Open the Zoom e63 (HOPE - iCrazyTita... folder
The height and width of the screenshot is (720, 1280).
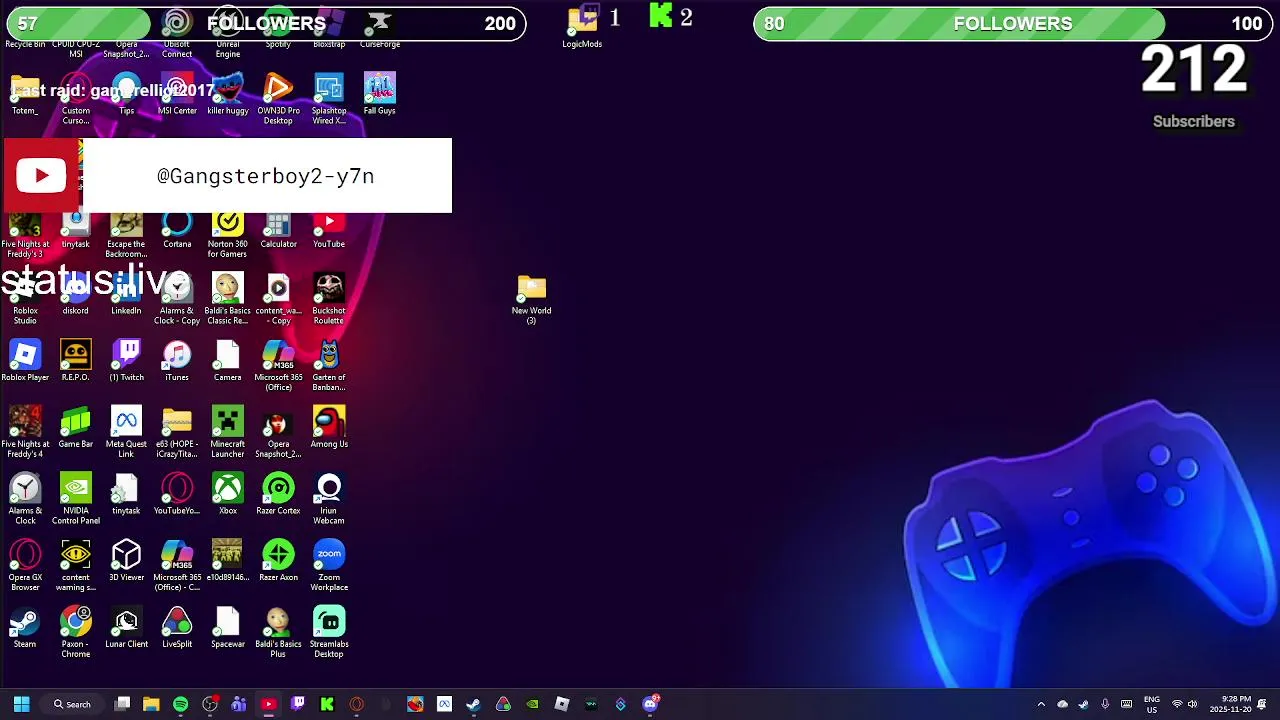[177, 432]
